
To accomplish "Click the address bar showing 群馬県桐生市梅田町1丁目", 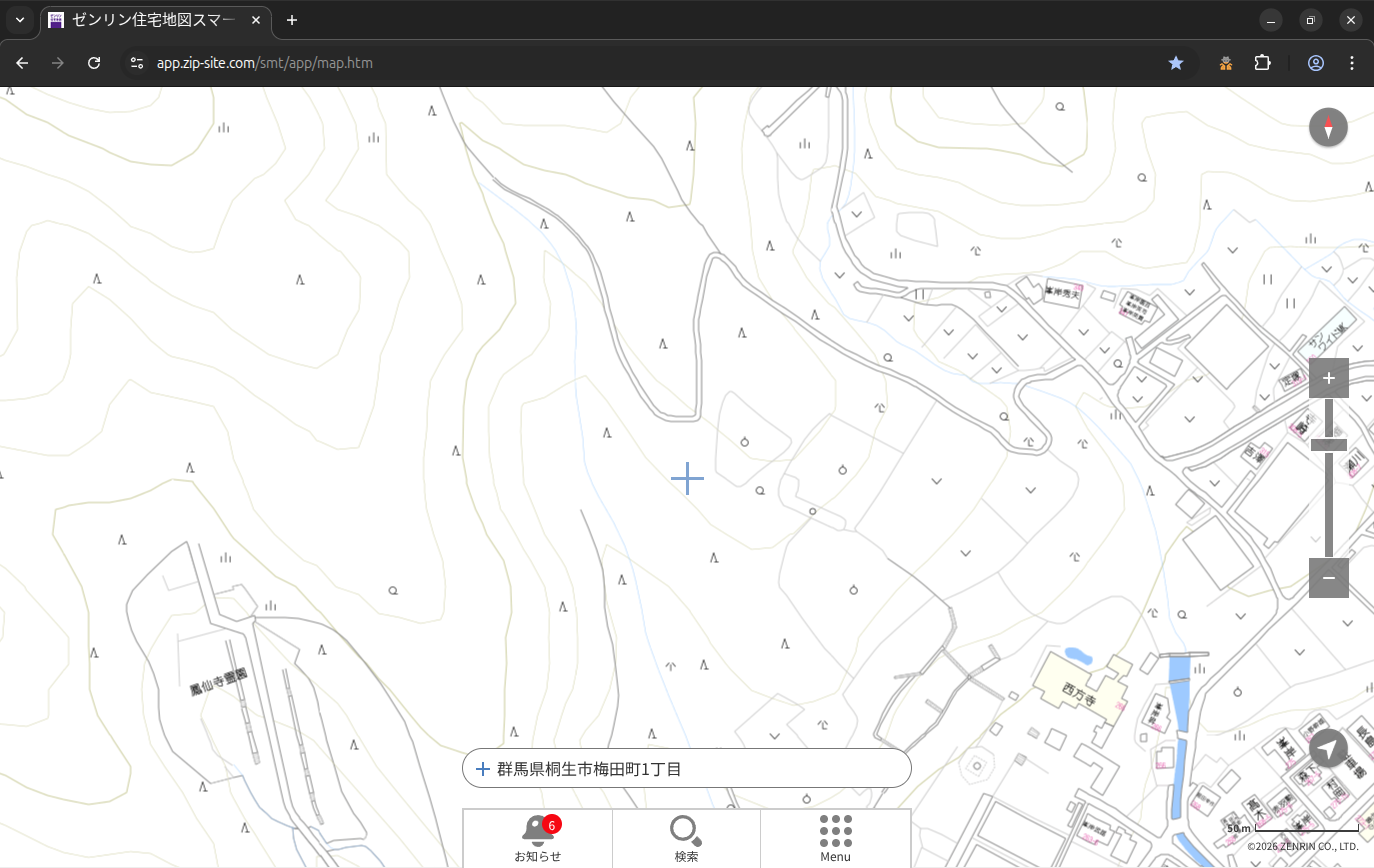I will pyautogui.click(x=686, y=769).
